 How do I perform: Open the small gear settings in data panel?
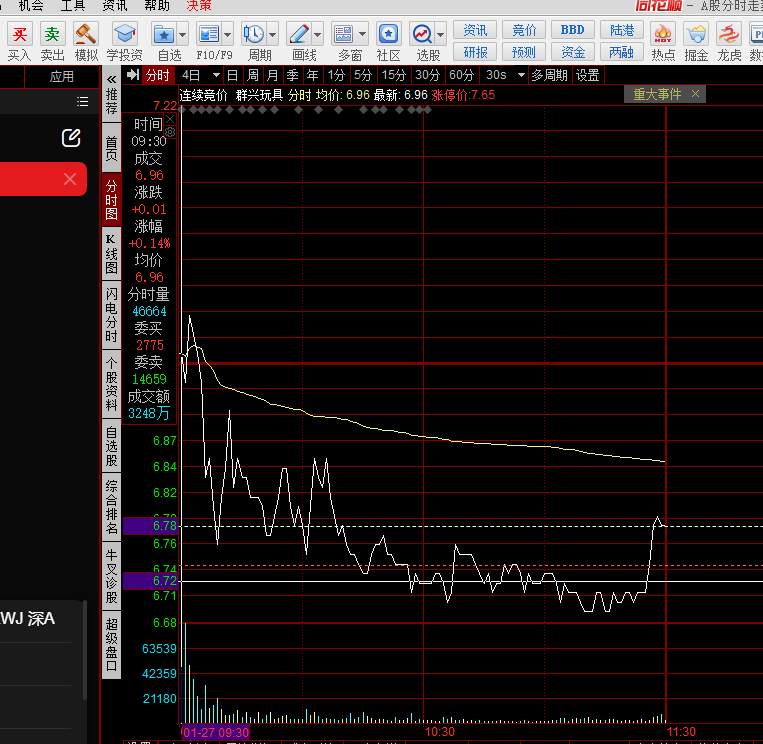[x=170, y=131]
